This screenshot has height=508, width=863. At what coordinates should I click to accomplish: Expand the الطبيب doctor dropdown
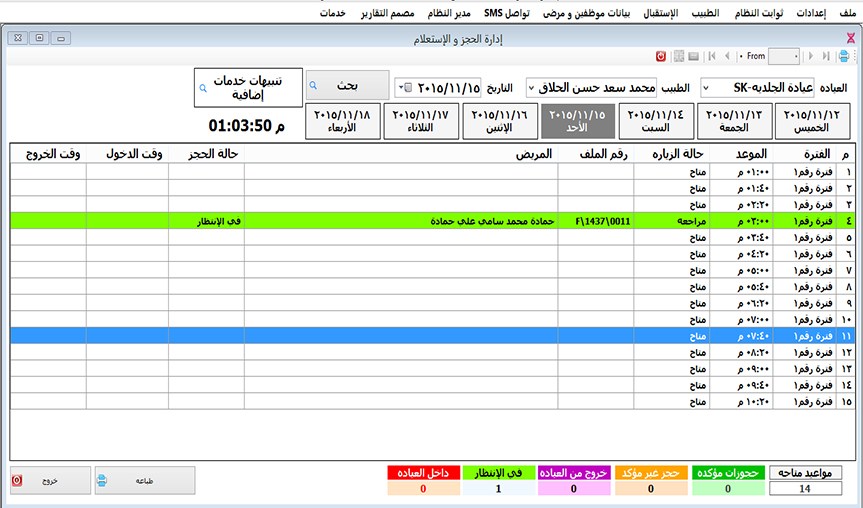531,87
